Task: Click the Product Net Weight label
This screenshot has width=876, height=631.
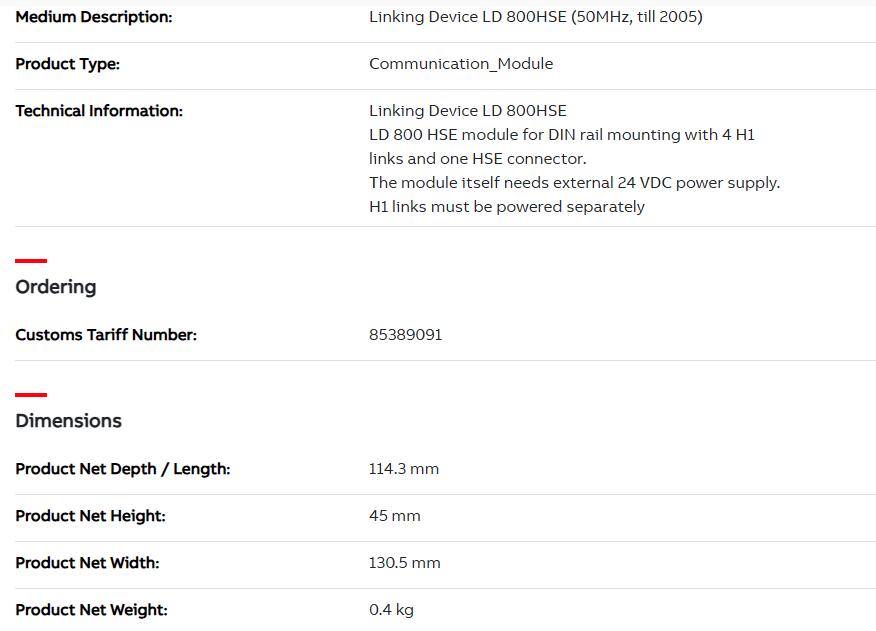Action: click(x=92, y=610)
